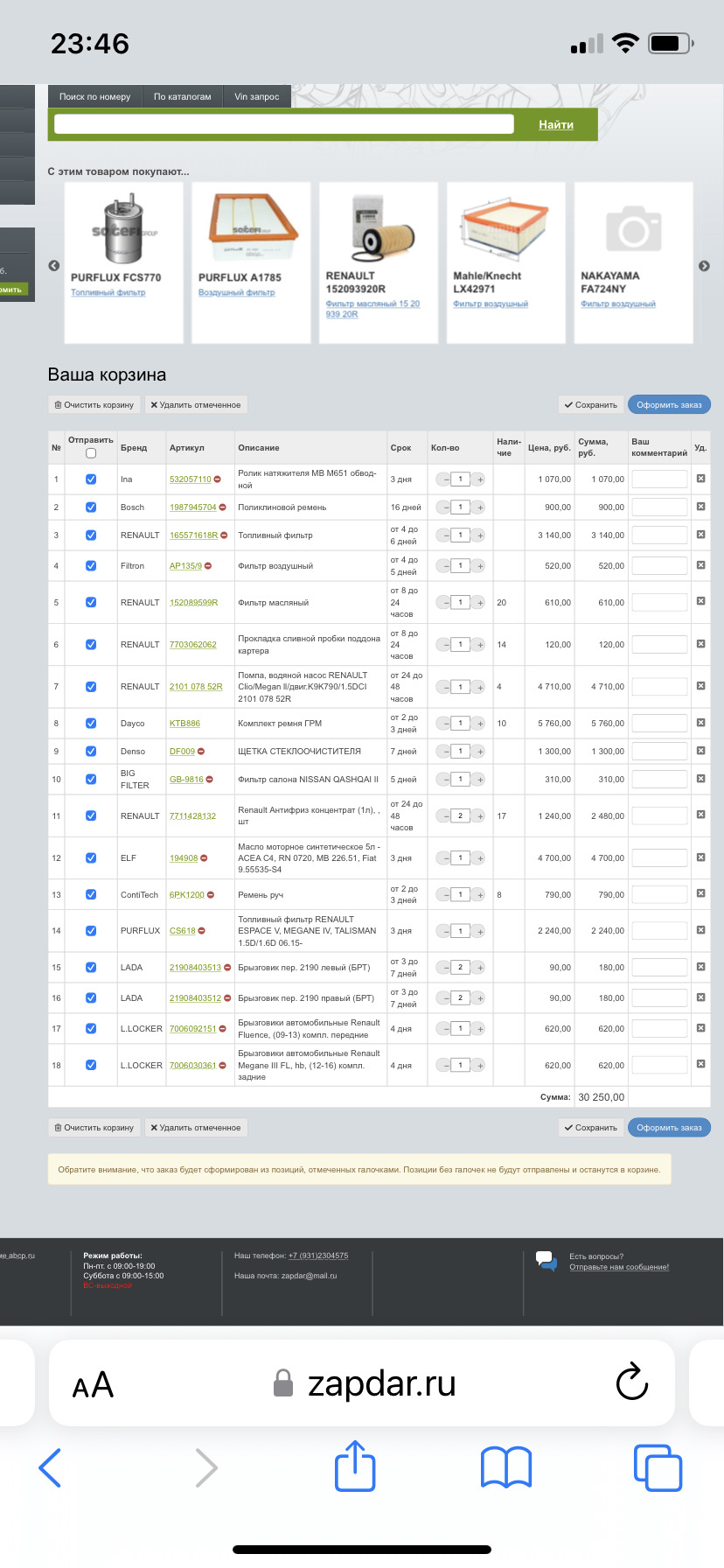This screenshot has width=724, height=1568.
Task: Show previous recommended products carousel arrow
Action: [x=54, y=265]
